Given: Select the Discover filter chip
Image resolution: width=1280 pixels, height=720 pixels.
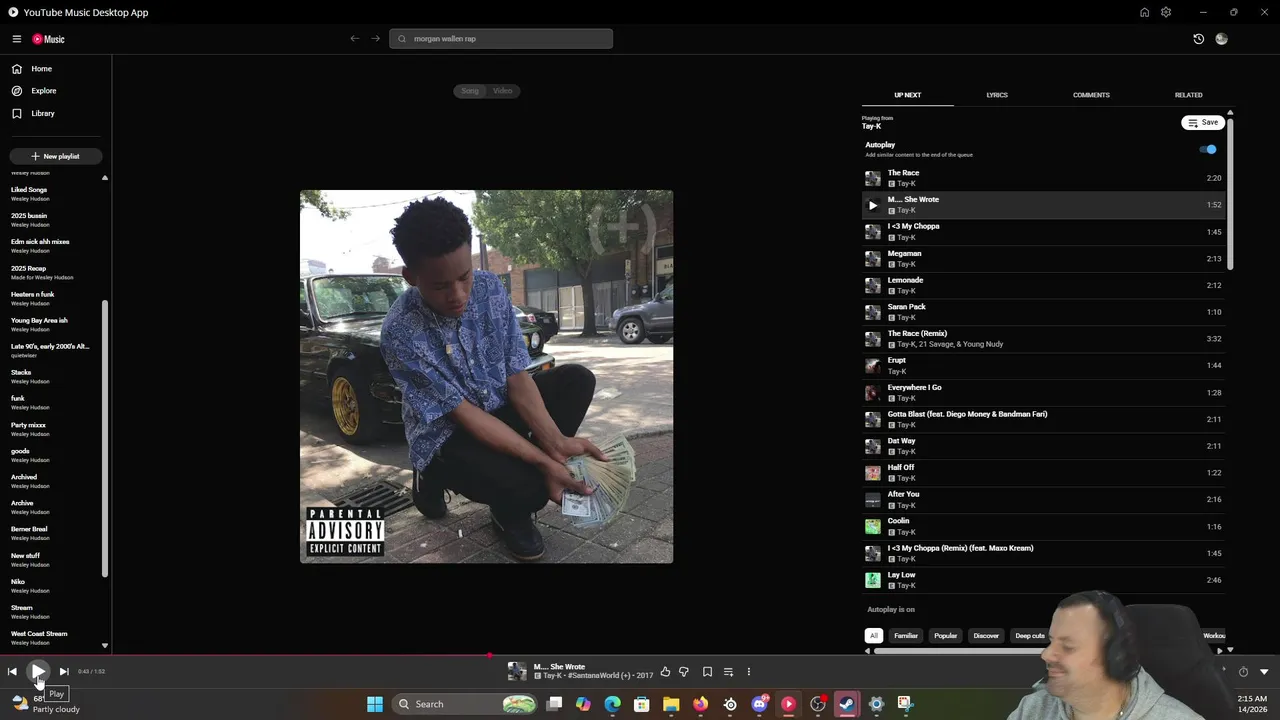Looking at the screenshot, I should click(x=986, y=636).
